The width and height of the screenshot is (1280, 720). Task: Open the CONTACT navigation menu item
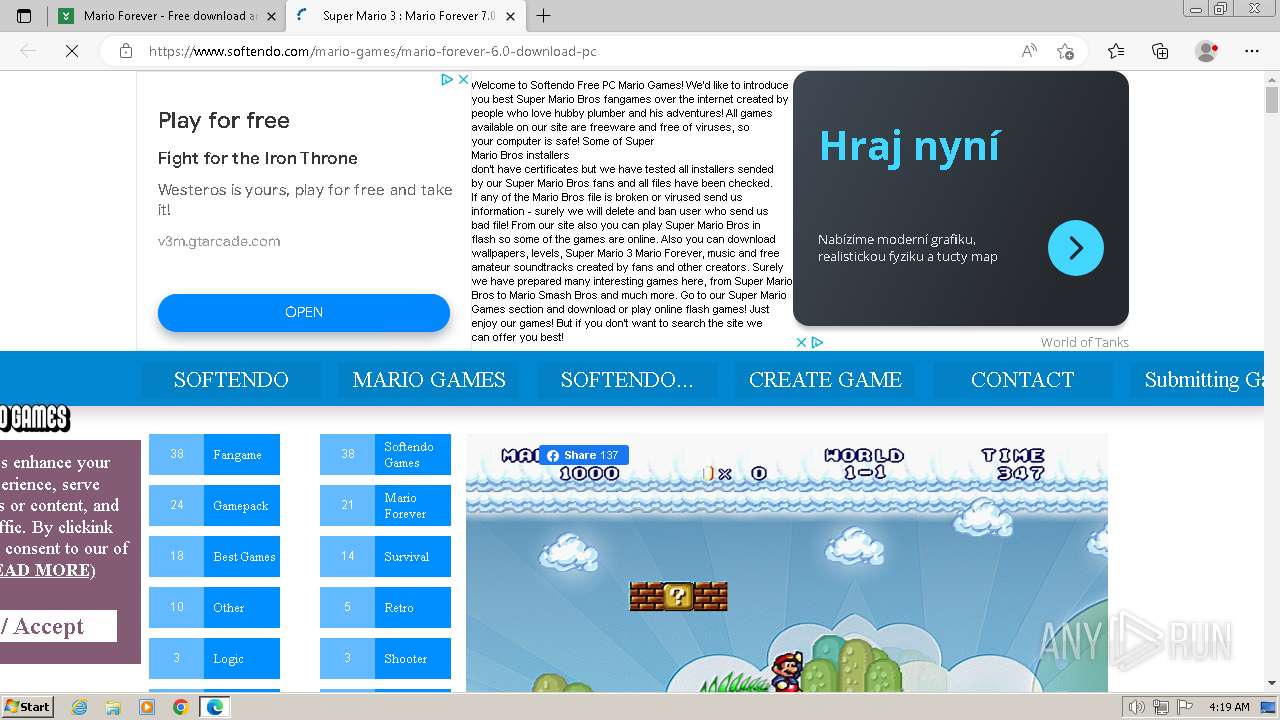1022,380
